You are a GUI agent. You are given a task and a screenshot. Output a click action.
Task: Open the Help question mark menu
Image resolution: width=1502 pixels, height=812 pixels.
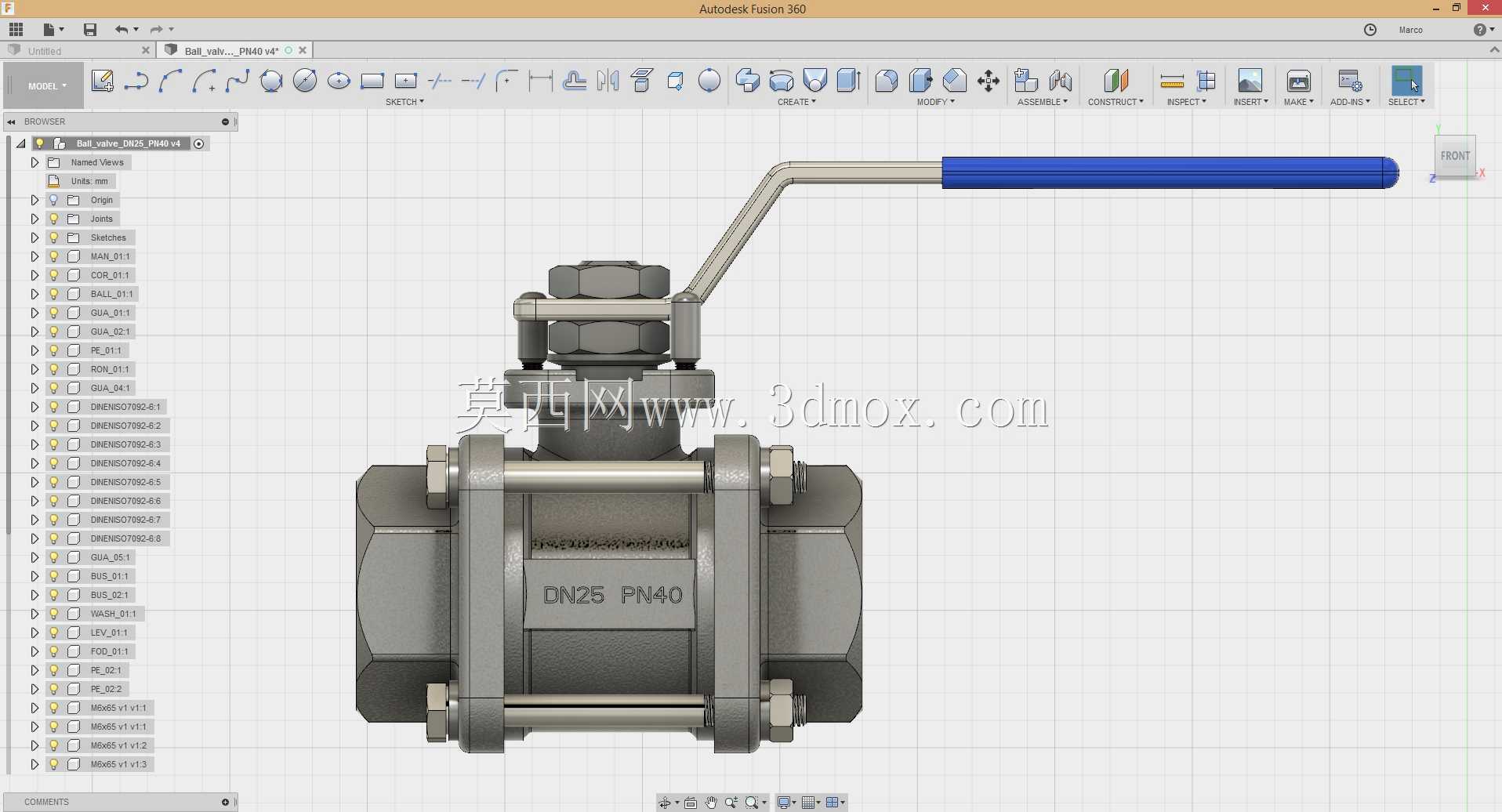(x=1483, y=30)
